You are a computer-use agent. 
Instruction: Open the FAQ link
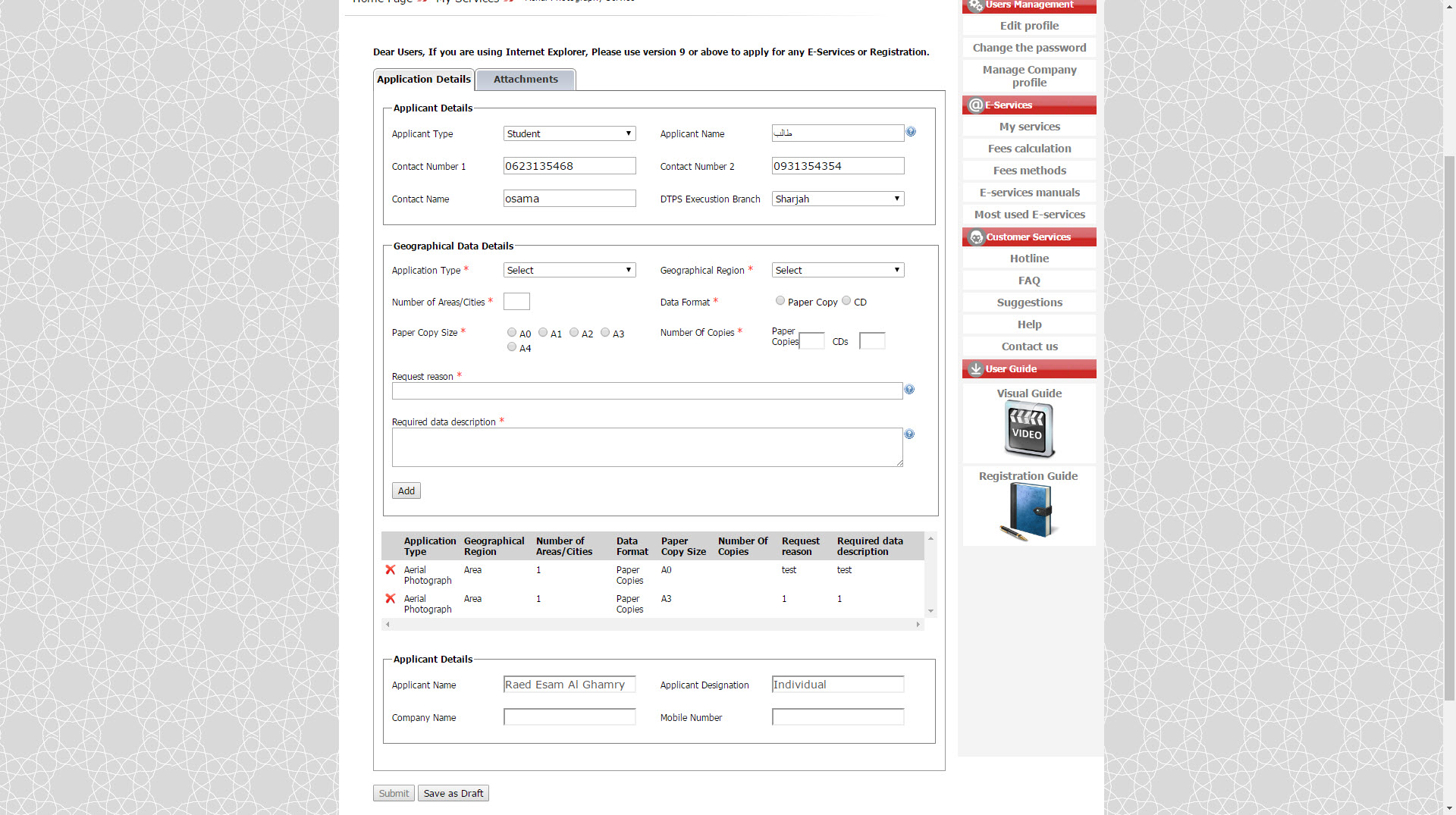pyautogui.click(x=1029, y=281)
